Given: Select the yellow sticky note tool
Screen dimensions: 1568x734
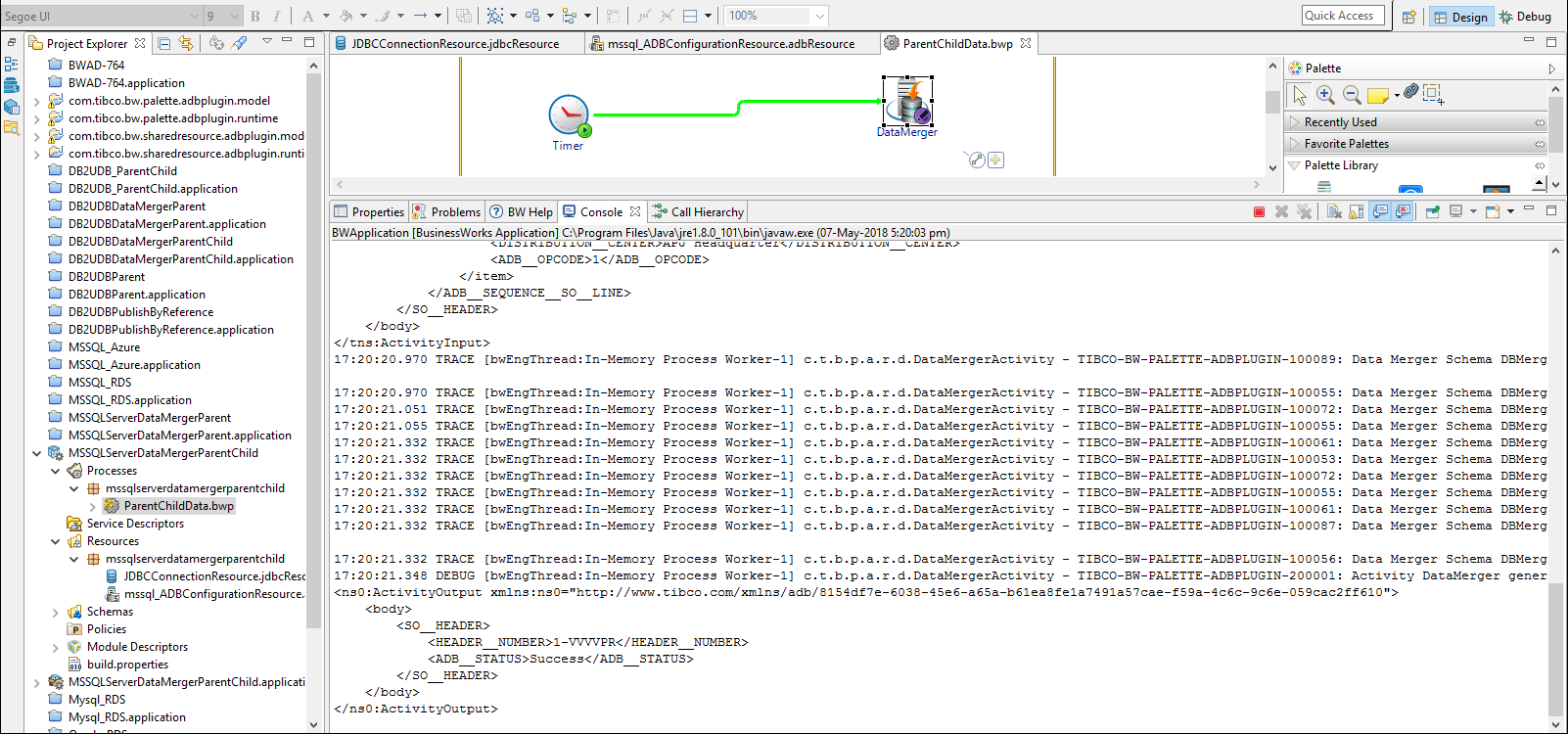Looking at the screenshot, I should pos(1378,95).
